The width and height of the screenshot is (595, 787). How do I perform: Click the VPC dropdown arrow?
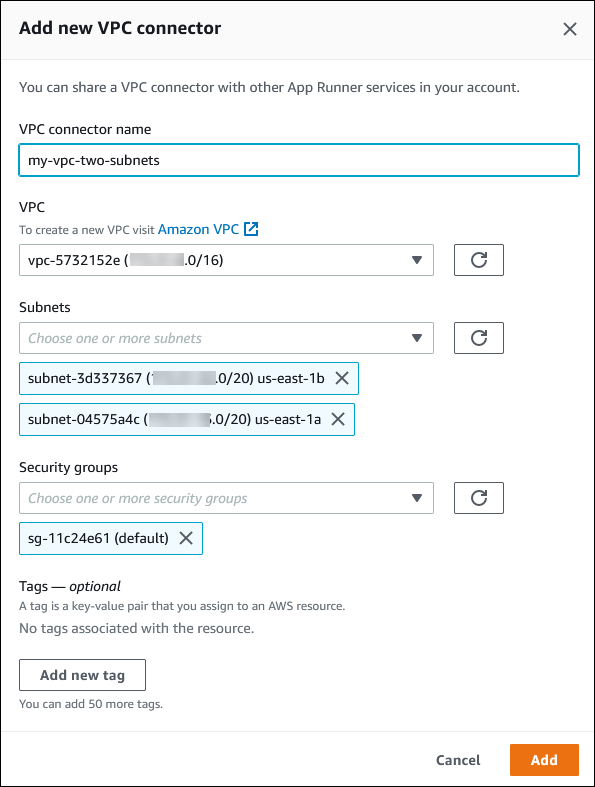coord(416,260)
